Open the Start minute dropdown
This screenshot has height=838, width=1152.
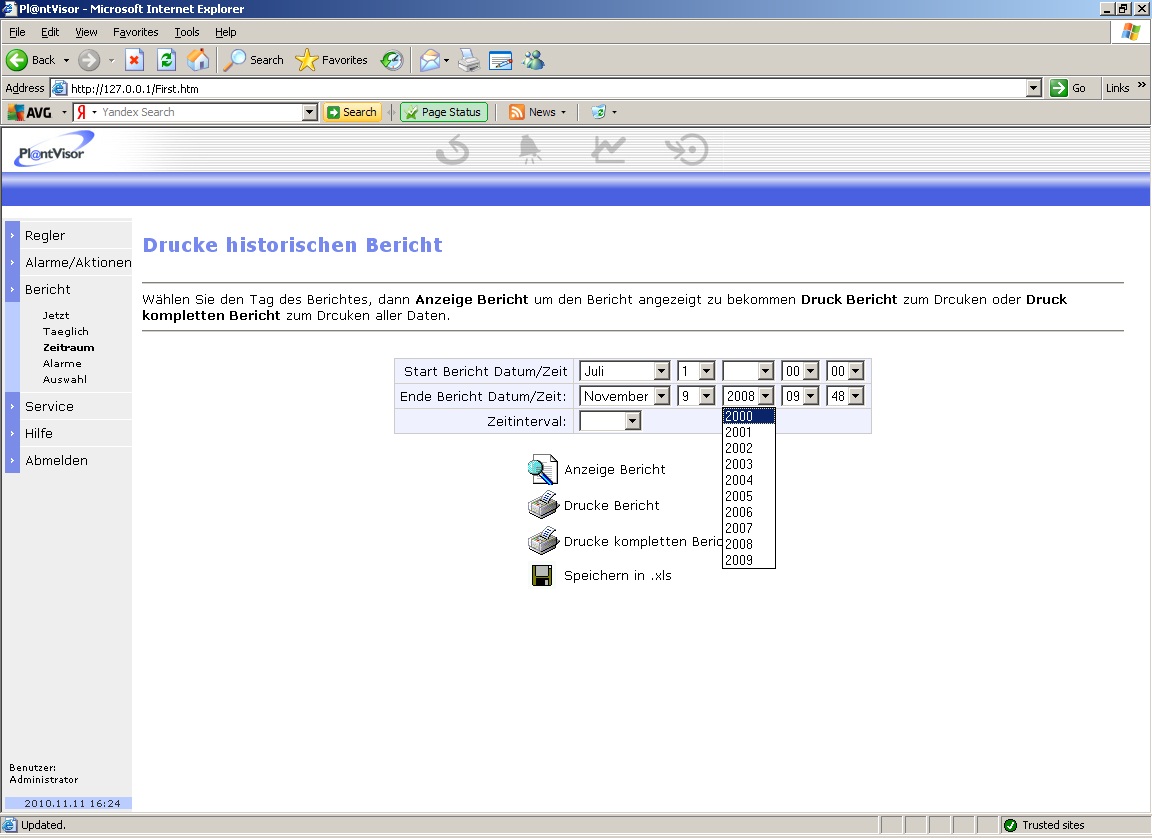pos(845,372)
